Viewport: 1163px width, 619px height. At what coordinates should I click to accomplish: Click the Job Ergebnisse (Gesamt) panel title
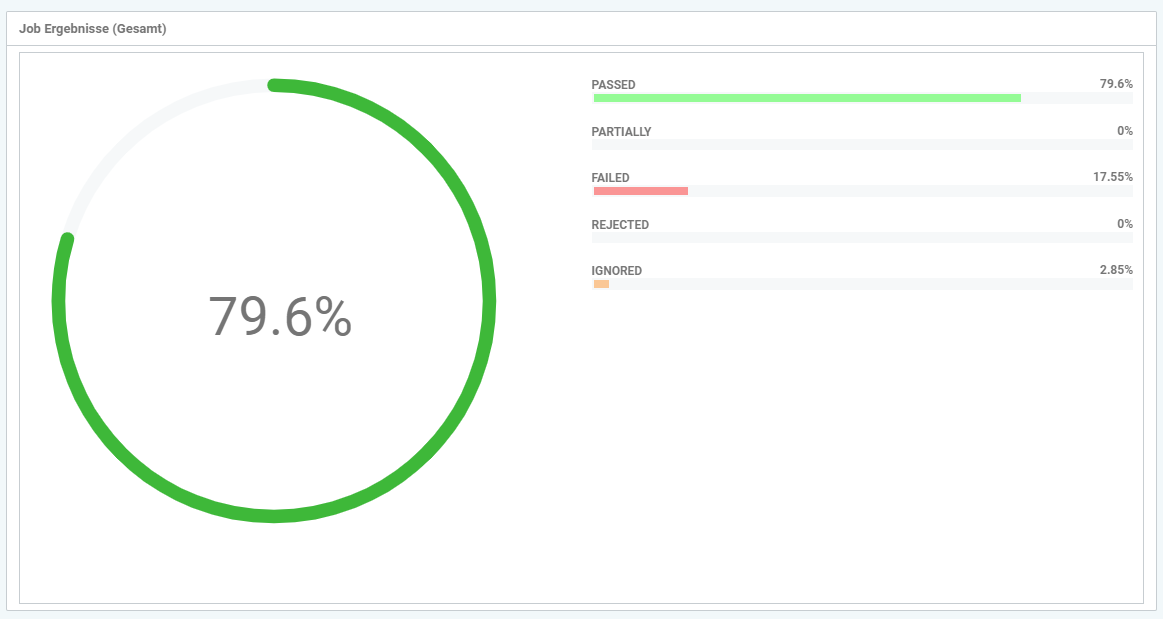point(92,29)
